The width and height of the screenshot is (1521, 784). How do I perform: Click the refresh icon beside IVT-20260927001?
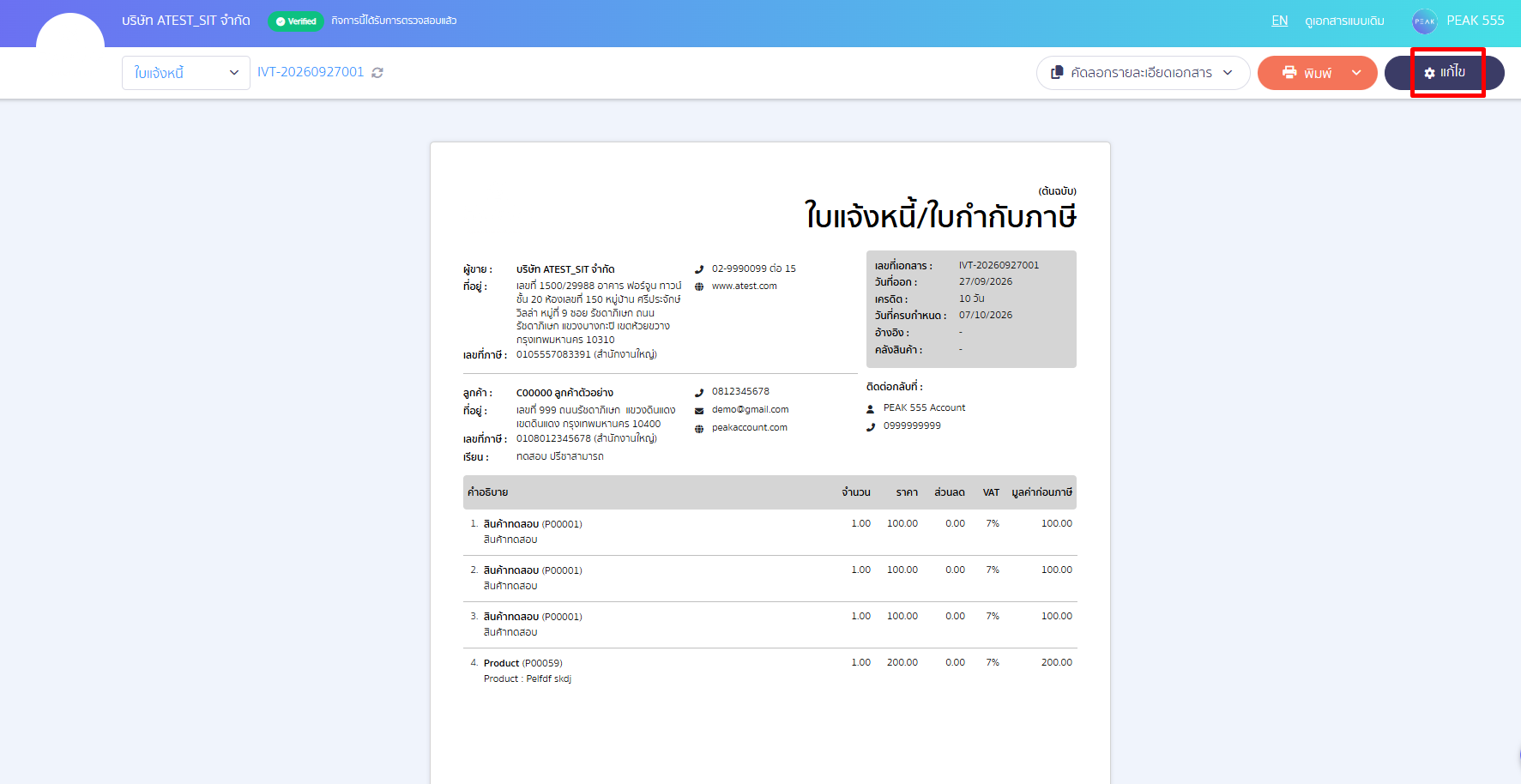tap(377, 73)
